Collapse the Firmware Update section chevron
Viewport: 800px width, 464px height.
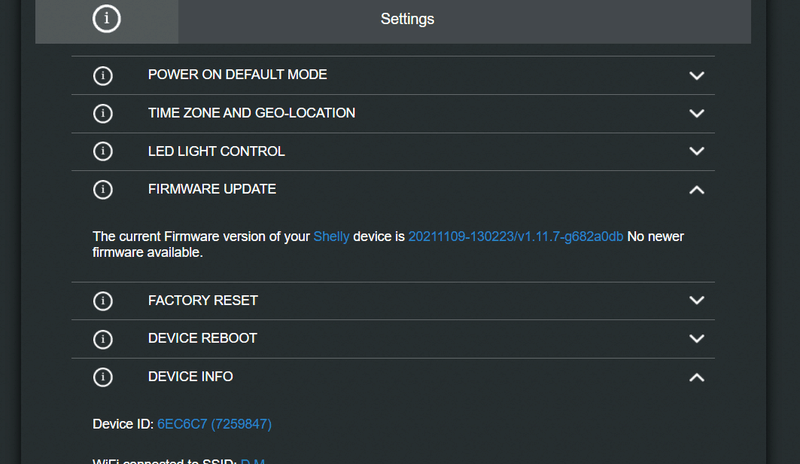coord(696,190)
